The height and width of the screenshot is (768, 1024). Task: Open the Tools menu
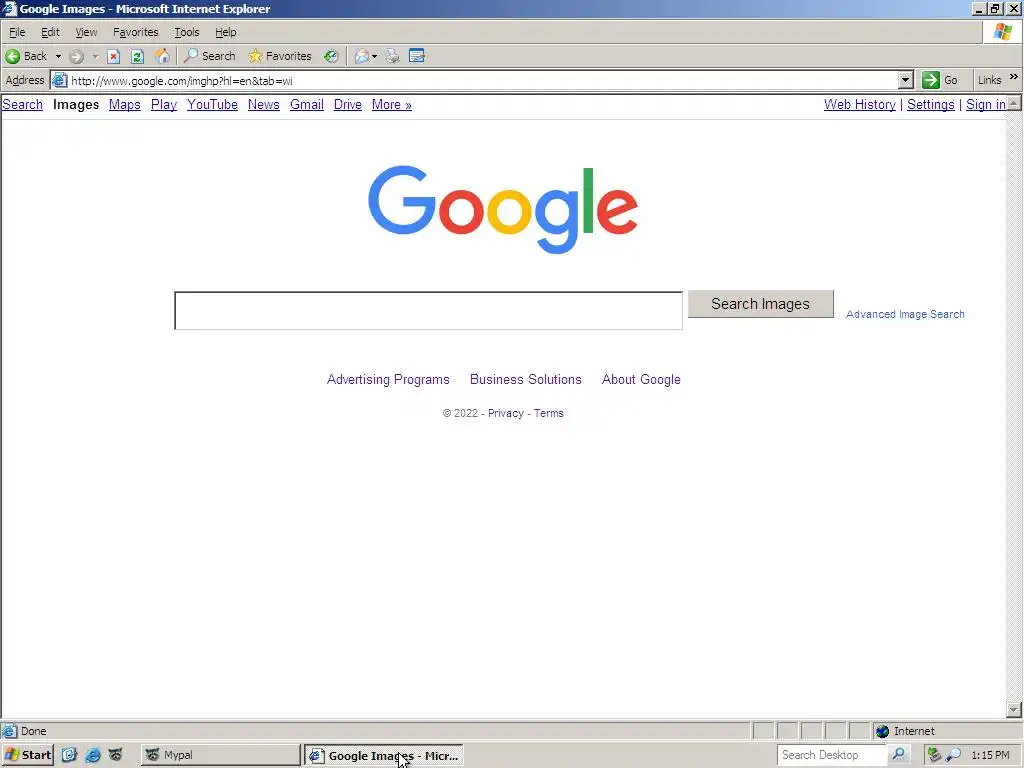(187, 32)
